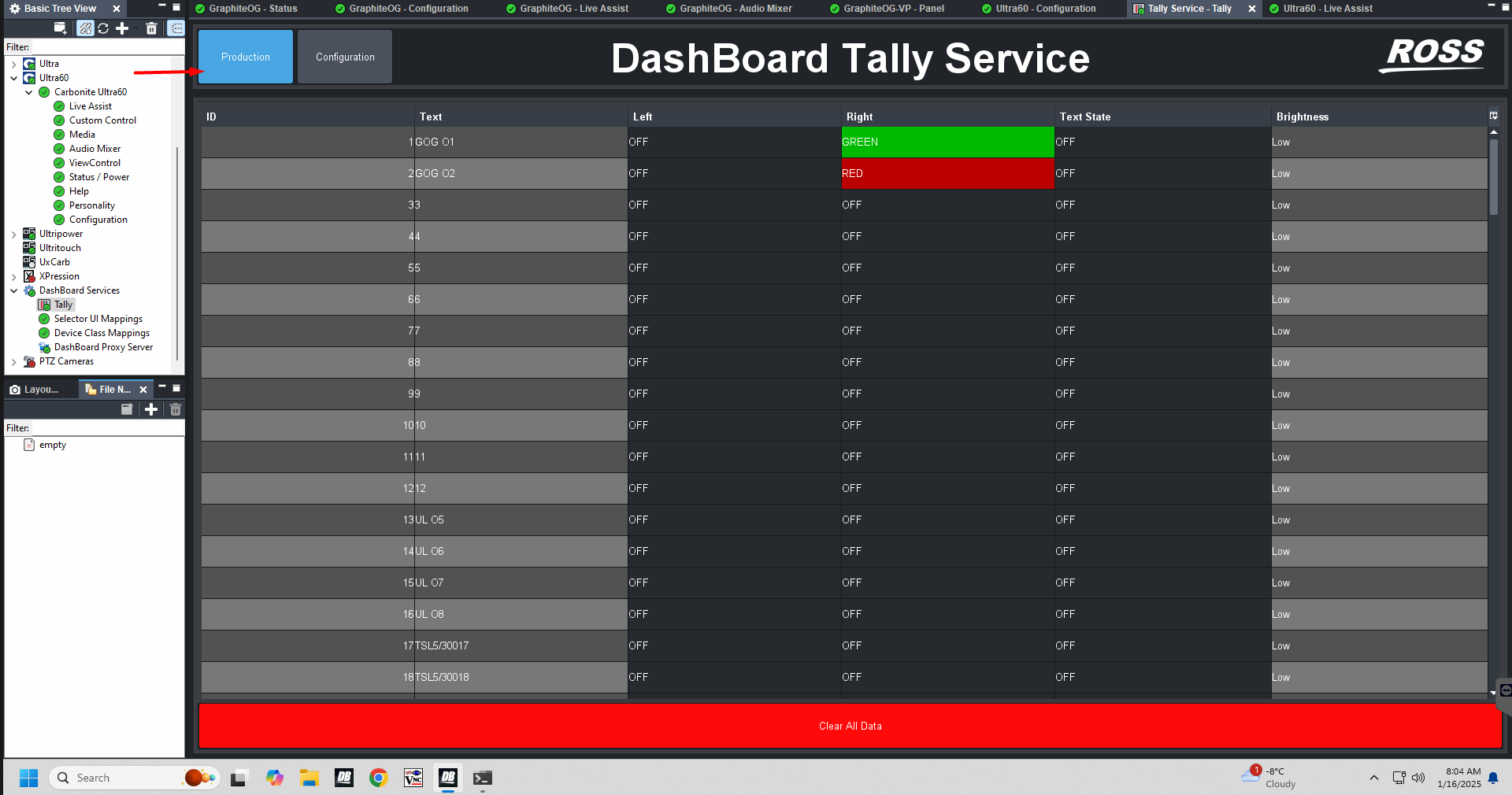Expand the Ultripower tree node
Image resolution: width=1512 pixels, height=795 pixels.
(x=14, y=234)
